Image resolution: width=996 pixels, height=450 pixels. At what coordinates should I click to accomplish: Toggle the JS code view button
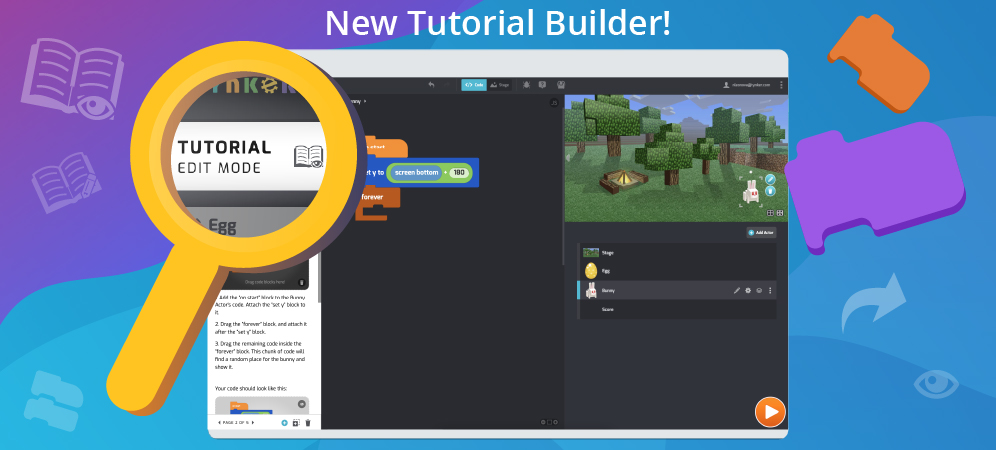(x=553, y=102)
